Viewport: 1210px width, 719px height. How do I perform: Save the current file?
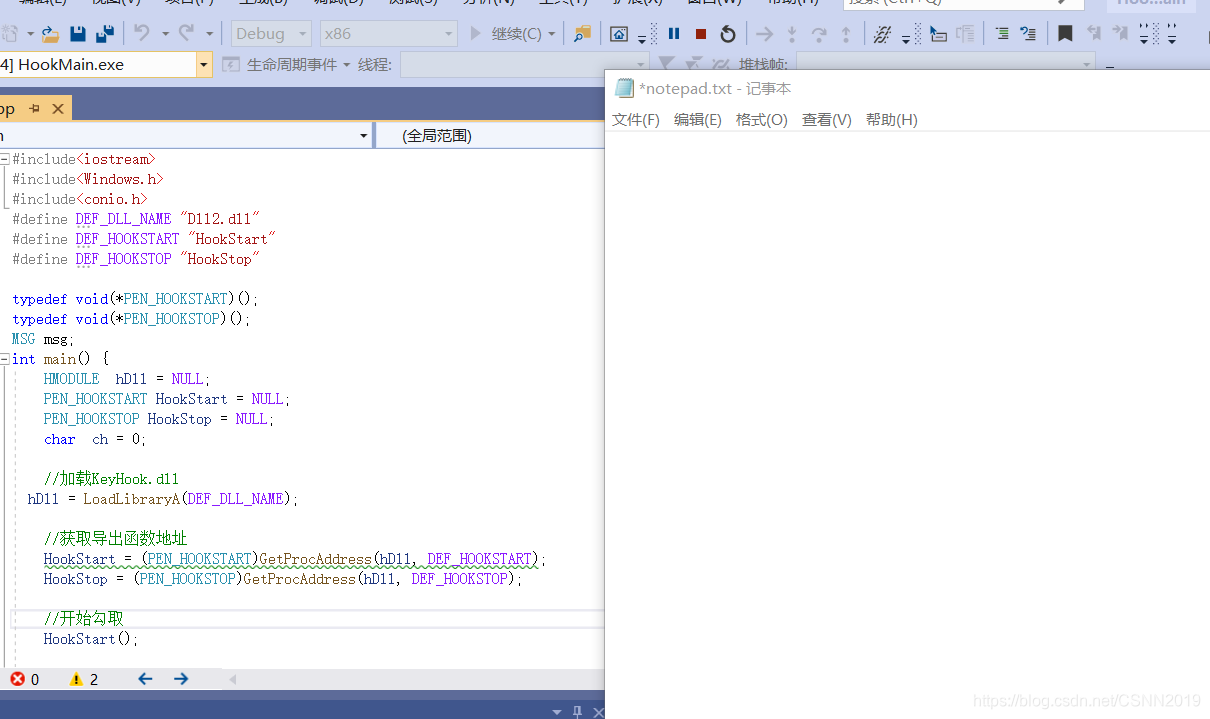tap(78, 34)
